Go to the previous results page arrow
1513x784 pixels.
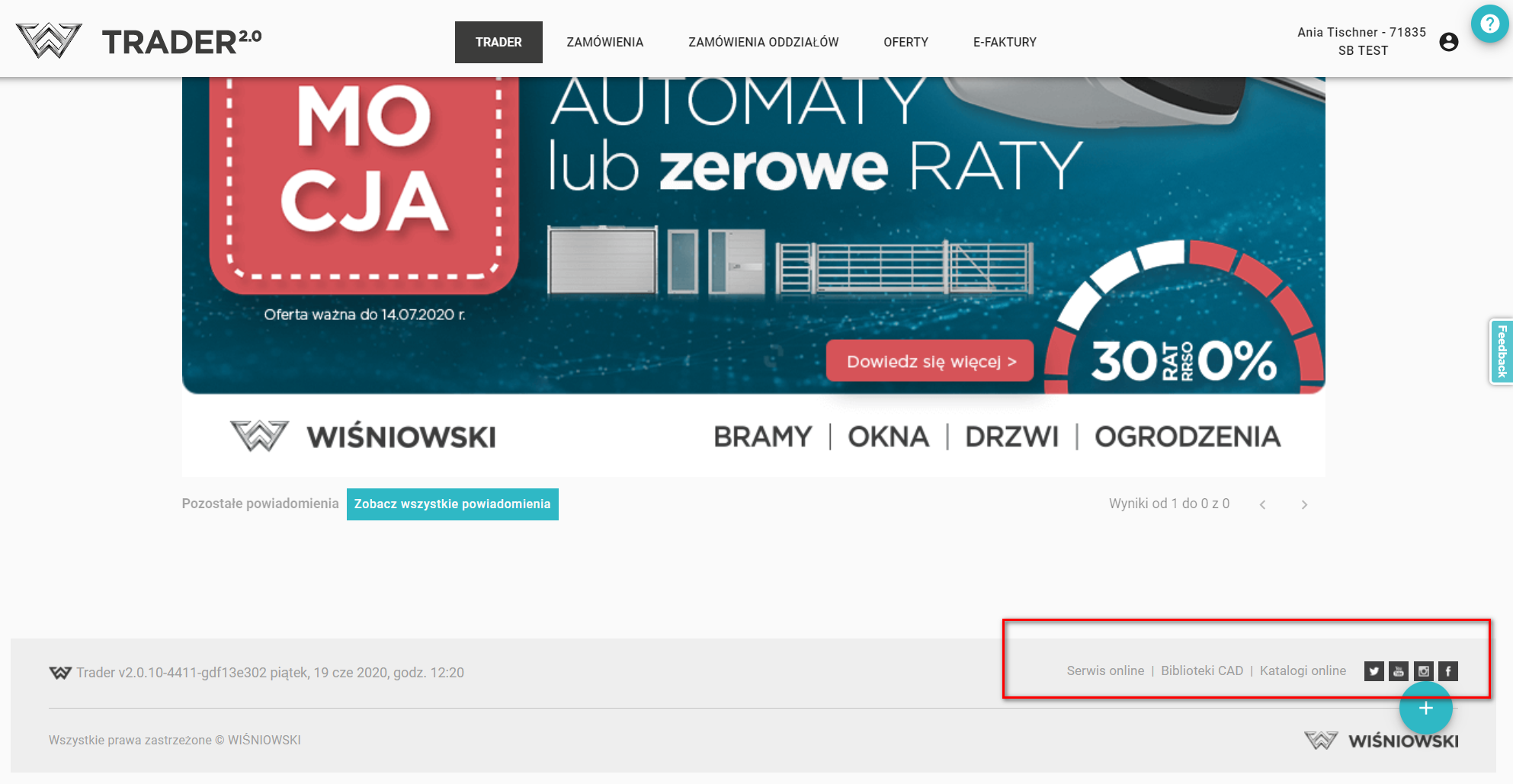pyautogui.click(x=1263, y=504)
